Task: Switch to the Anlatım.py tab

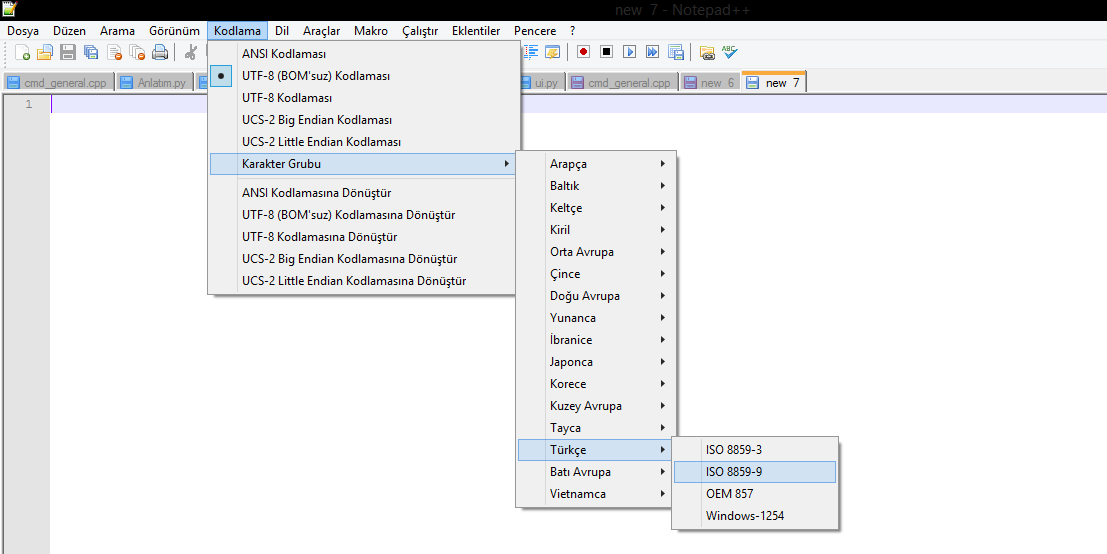Action: point(154,83)
